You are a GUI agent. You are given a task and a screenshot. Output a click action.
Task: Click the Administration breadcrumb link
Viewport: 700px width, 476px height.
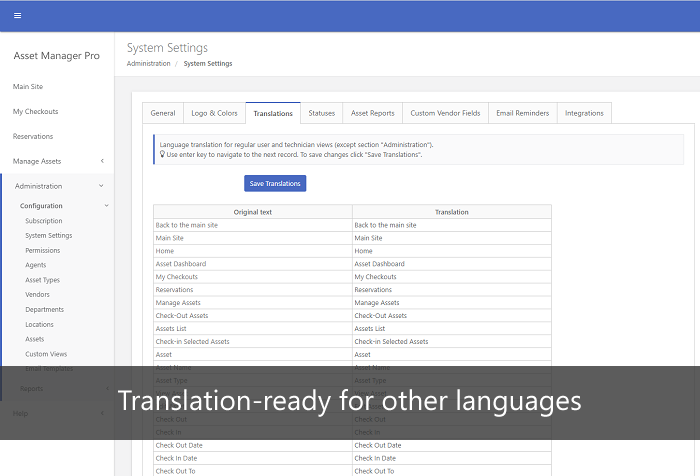148,63
